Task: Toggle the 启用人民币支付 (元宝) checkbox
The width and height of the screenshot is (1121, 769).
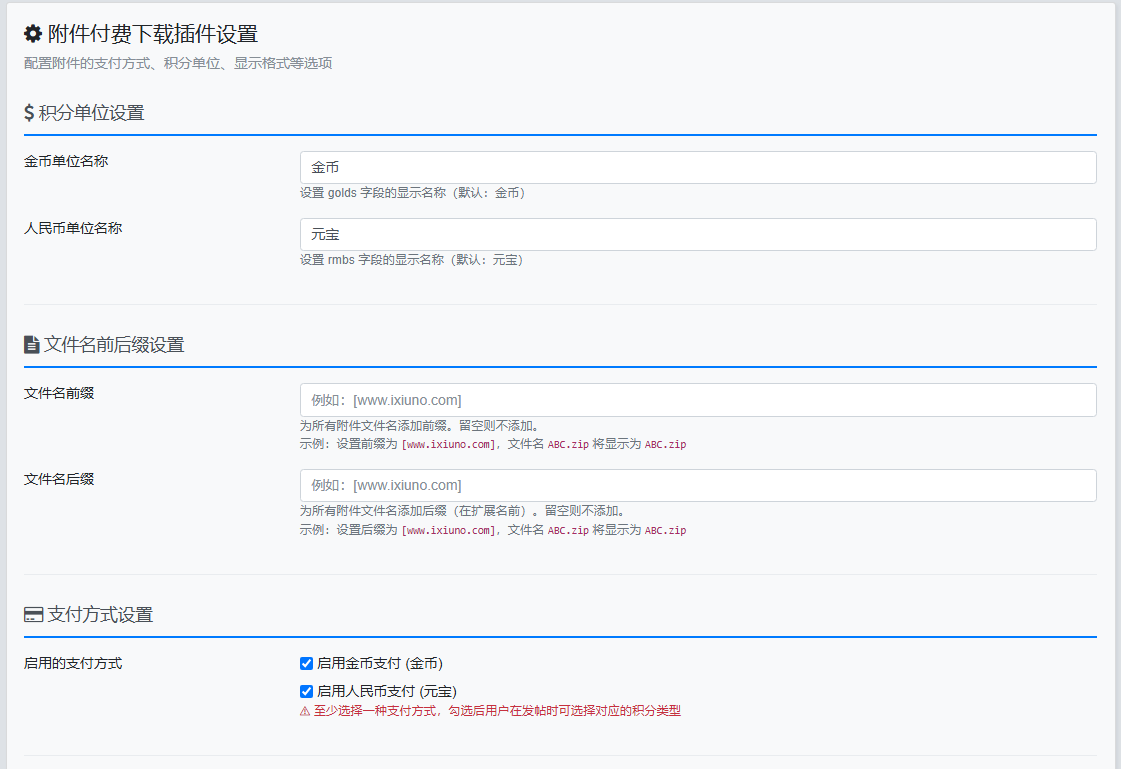Action: tap(307, 691)
